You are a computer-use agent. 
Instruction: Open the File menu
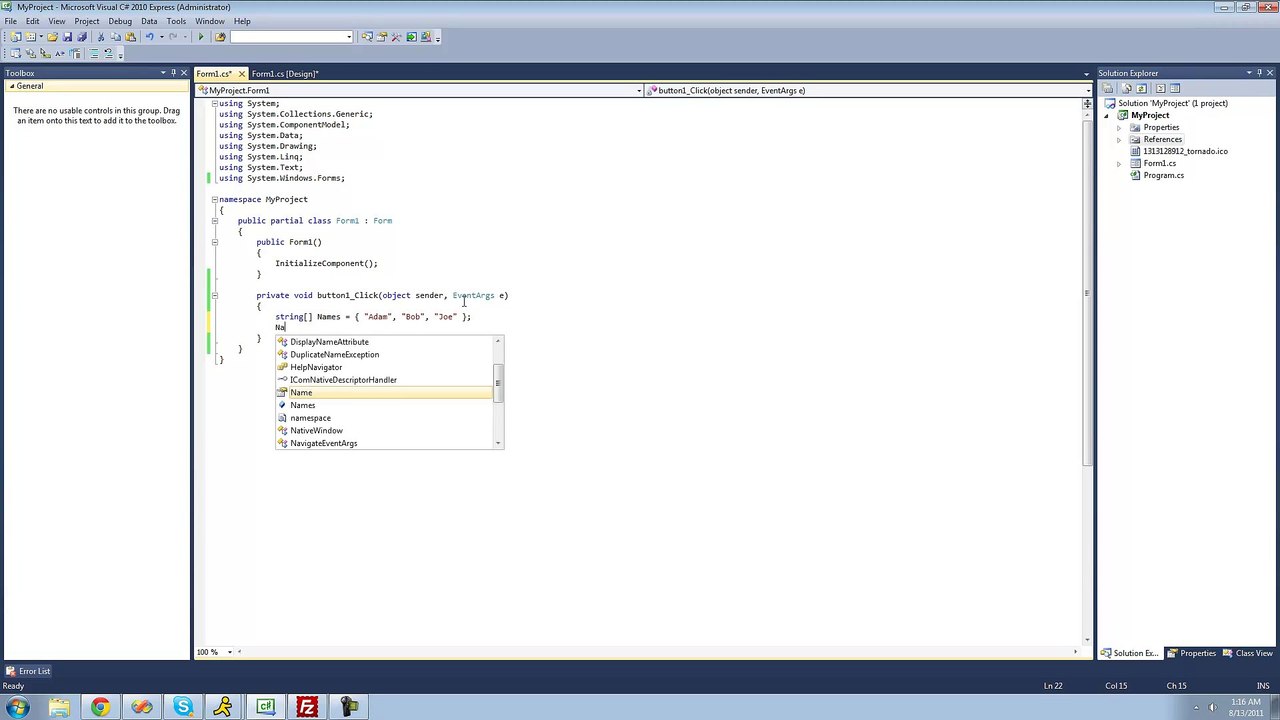pos(10,21)
